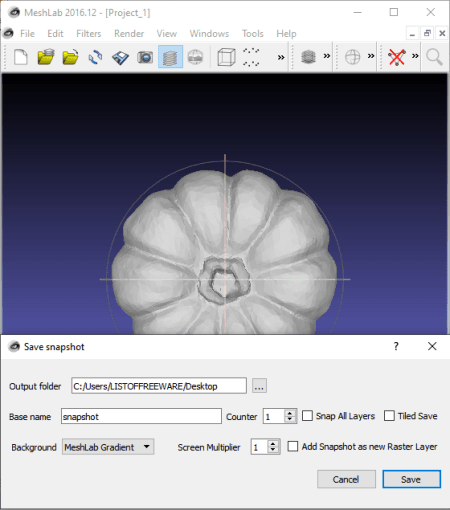
Task: Click the New Empty Project icon
Action: pyautogui.click(x=21, y=57)
